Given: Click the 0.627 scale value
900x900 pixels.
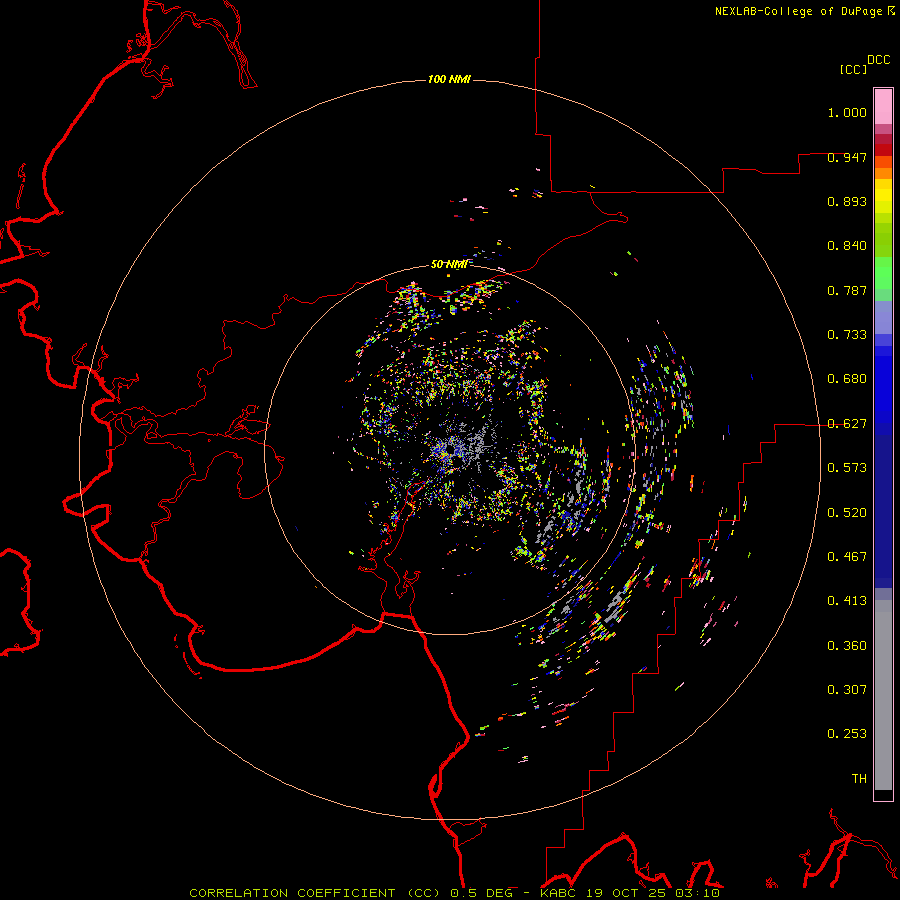Looking at the screenshot, I should [x=847, y=424].
